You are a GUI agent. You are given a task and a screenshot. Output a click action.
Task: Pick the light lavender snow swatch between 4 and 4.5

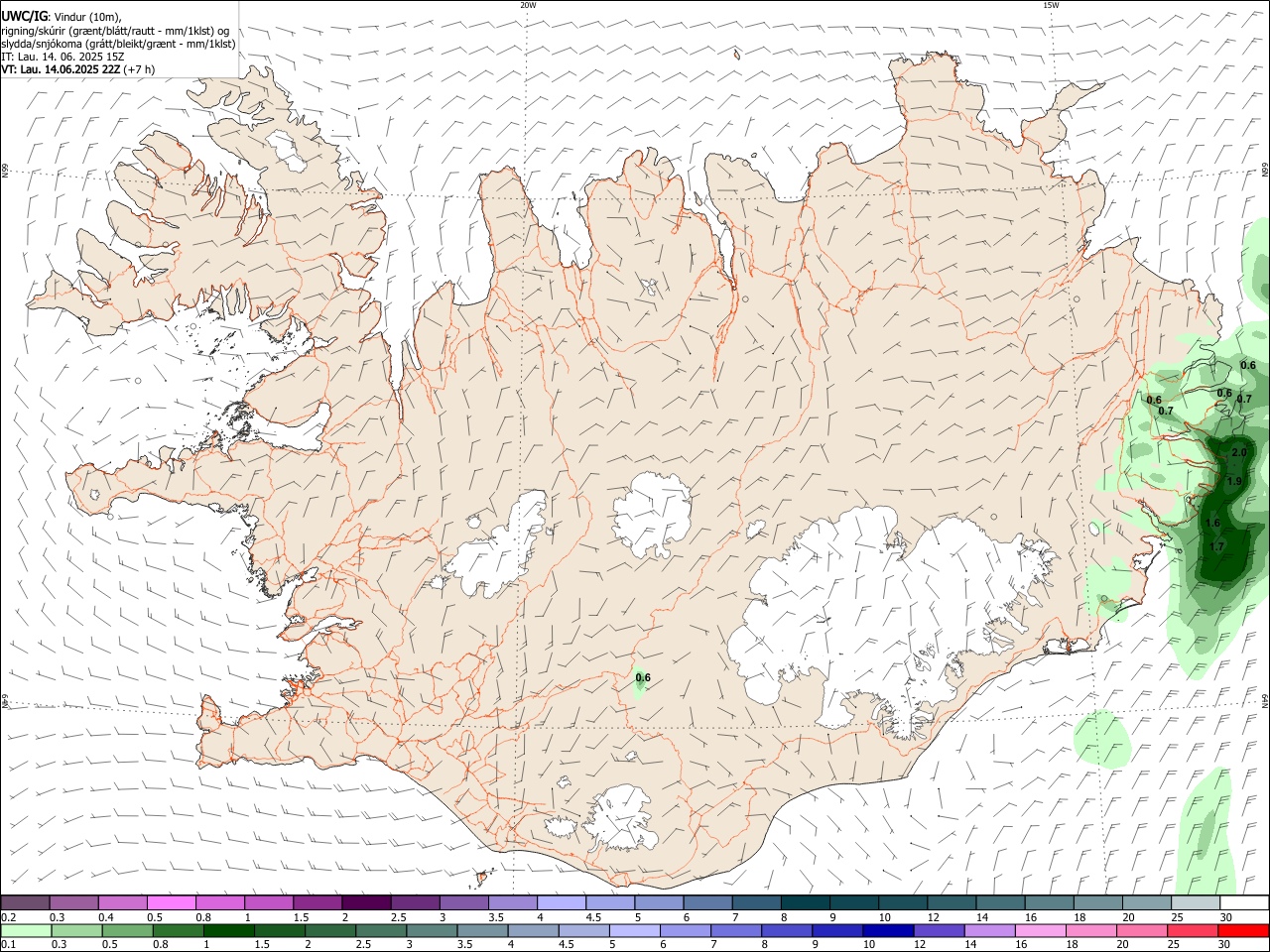[x=560, y=903]
